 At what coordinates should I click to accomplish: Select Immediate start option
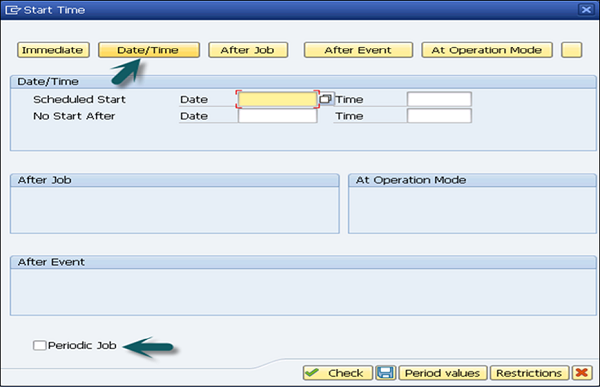pyautogui.click(x=53, y=50)
